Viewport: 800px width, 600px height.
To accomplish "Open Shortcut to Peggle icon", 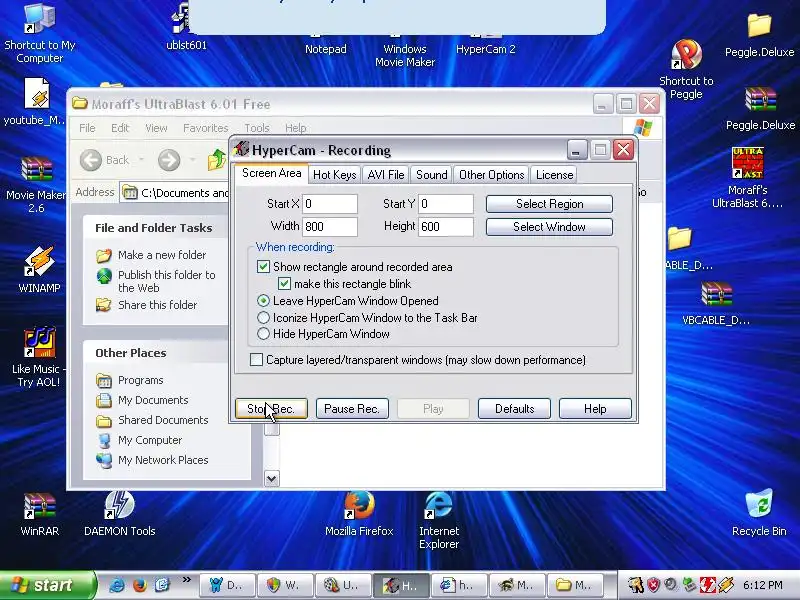I will coord(686,69).
